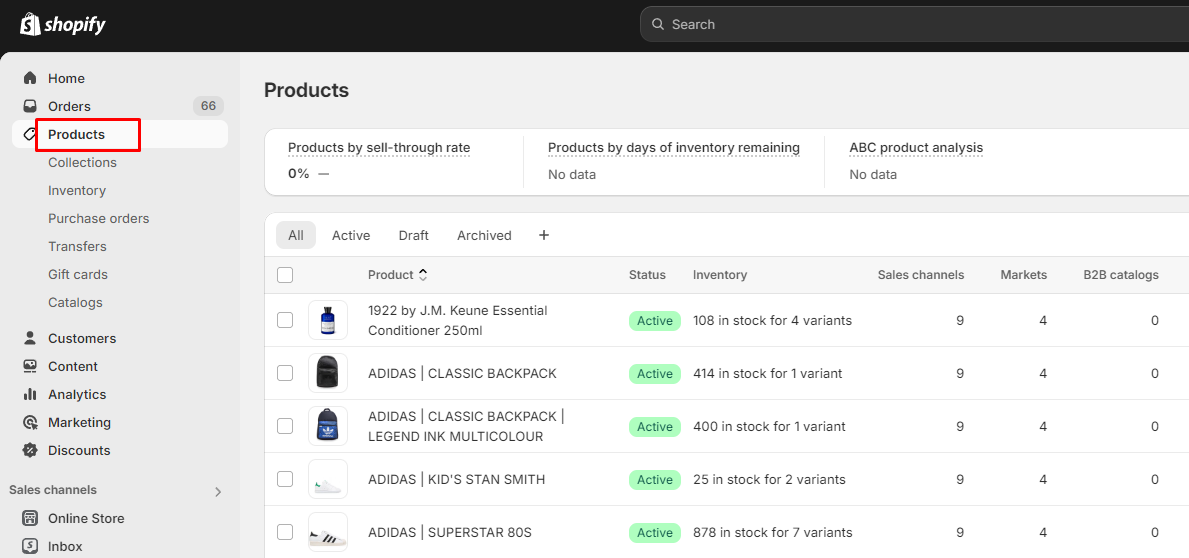Click the Products tag icon
Screen dimensions: 1189x558
click(30, 134)
